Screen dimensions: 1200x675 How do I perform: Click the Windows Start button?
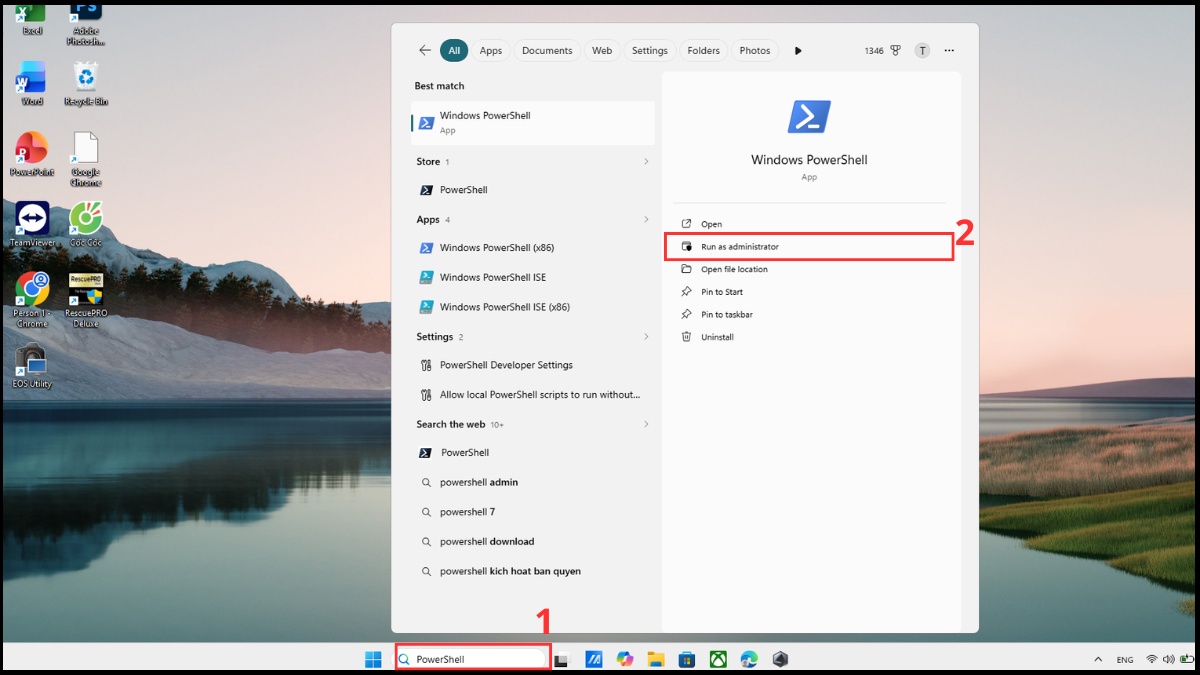coord(373,659)
